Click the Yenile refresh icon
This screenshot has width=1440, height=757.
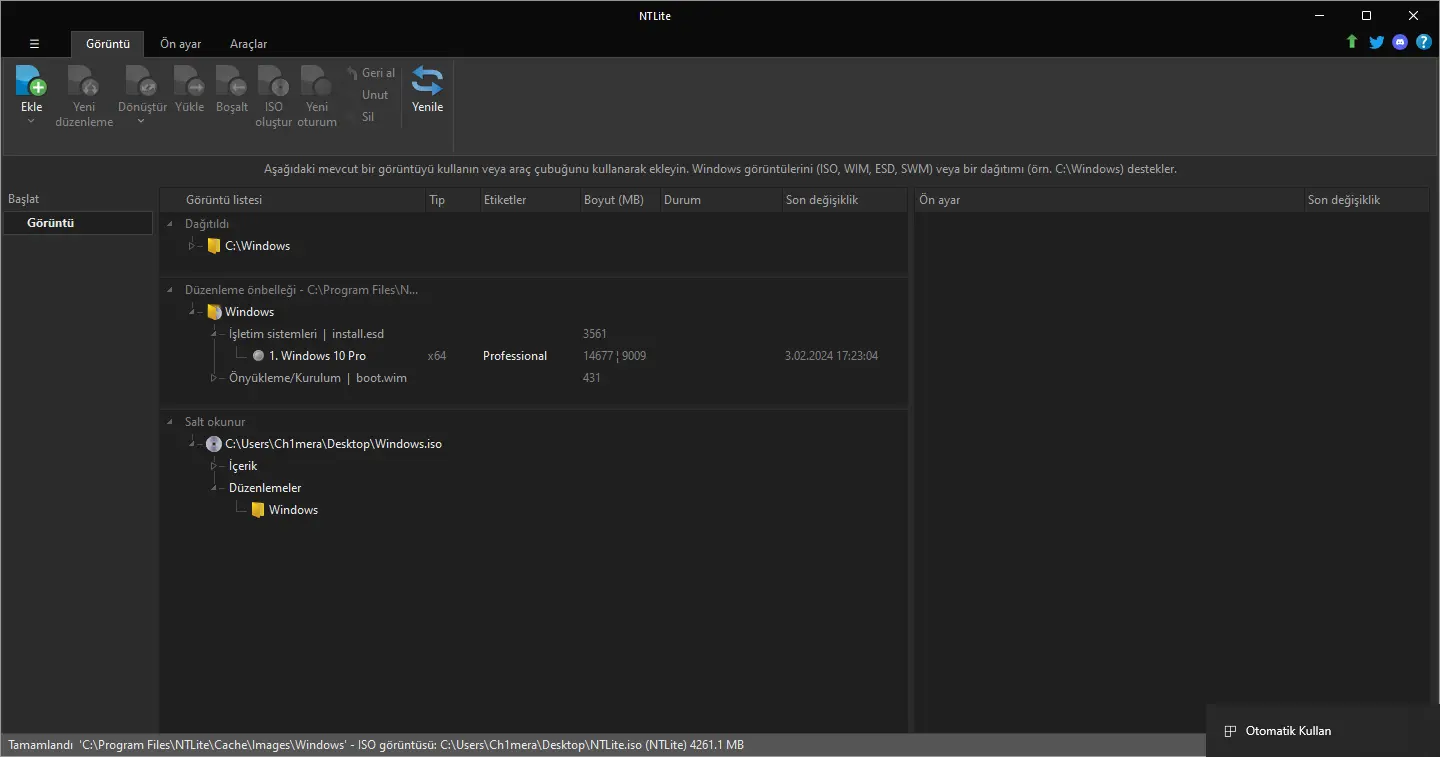(427, 81)
